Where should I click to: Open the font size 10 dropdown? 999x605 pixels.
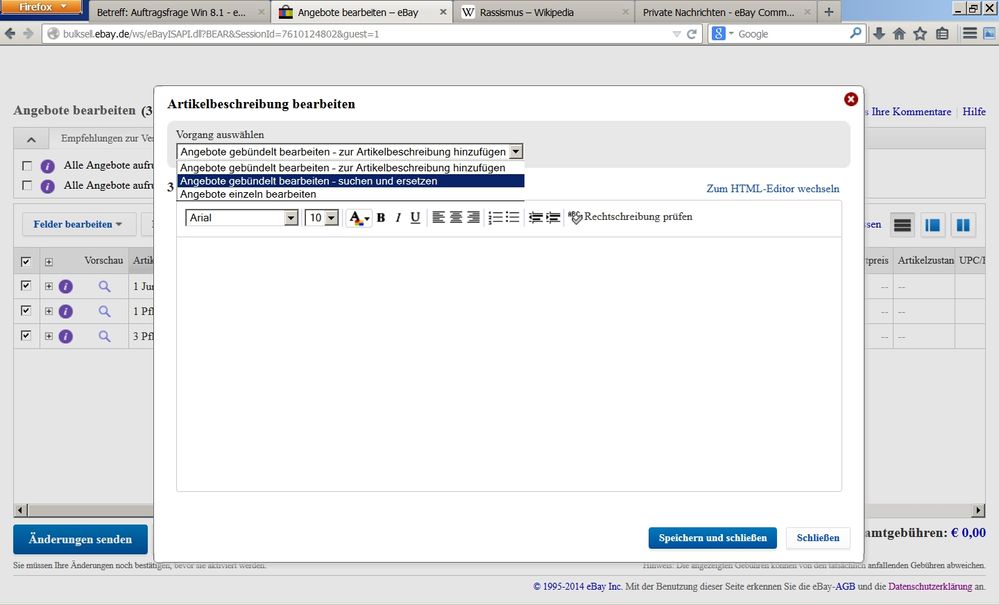(x=331, y=218)
